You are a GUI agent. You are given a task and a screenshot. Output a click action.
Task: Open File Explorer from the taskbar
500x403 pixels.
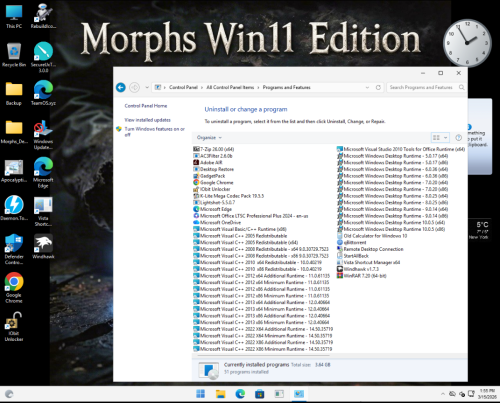[220, 394]
